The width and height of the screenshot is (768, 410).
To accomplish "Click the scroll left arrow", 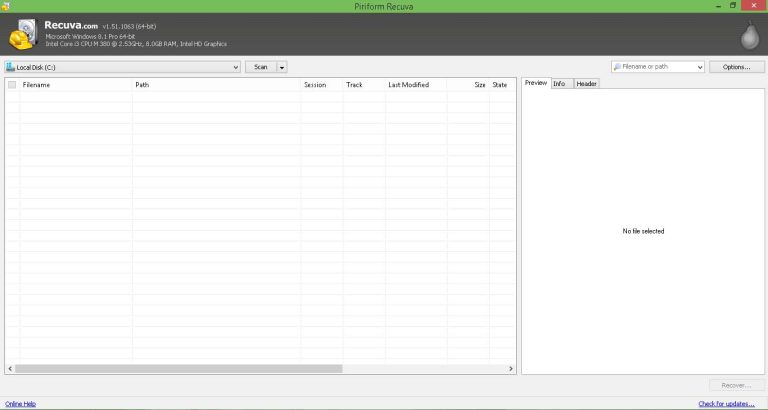I will (10, 368).
